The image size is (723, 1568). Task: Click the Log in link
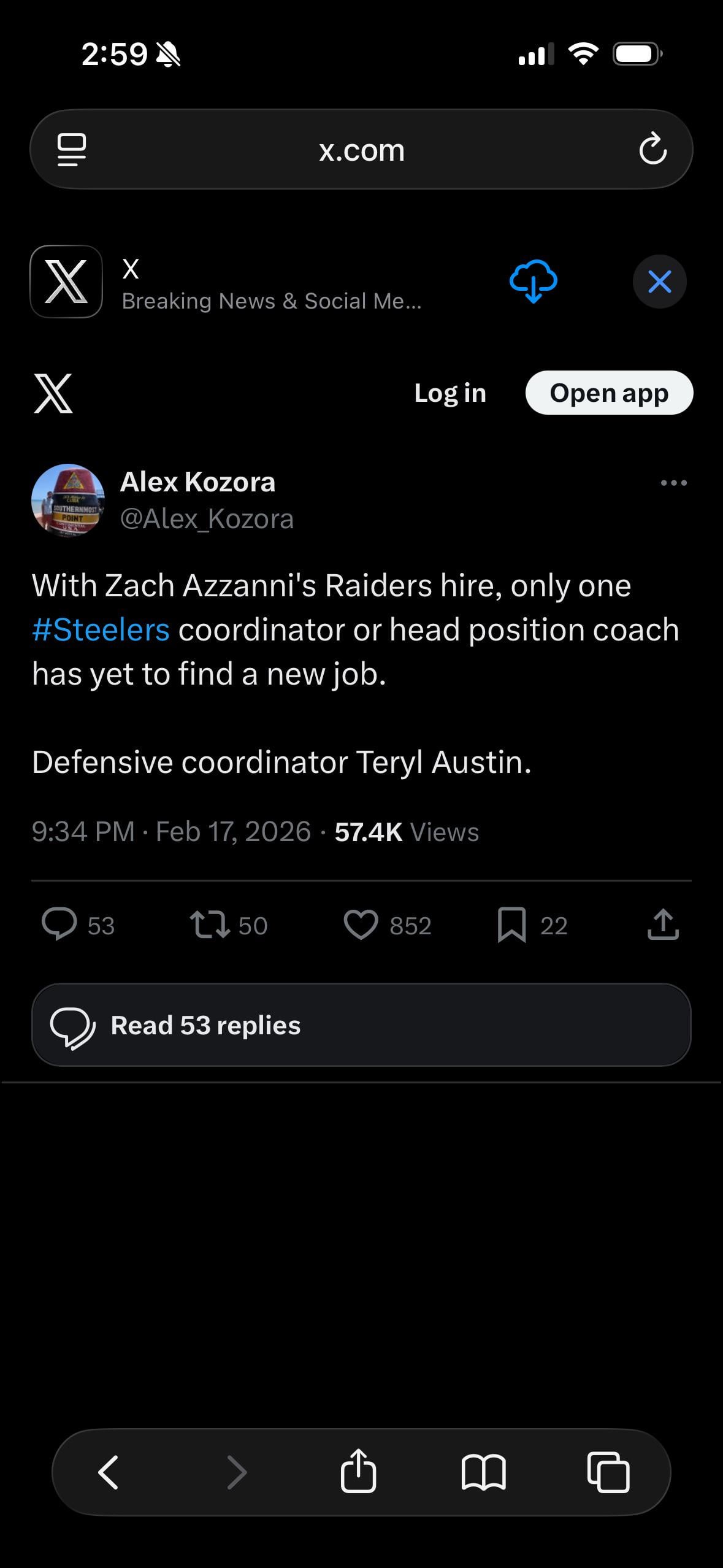[450, 393]
